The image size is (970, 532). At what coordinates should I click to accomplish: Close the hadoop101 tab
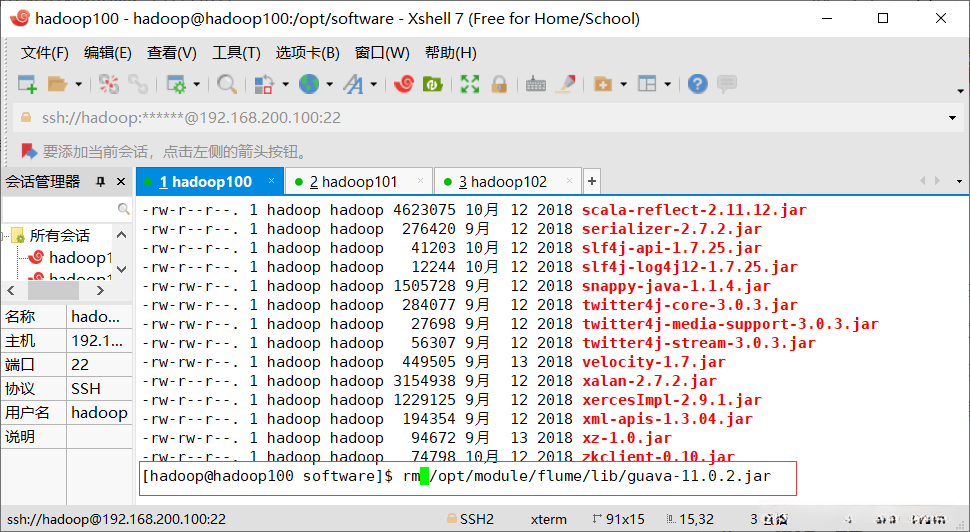tap(421, 181)
